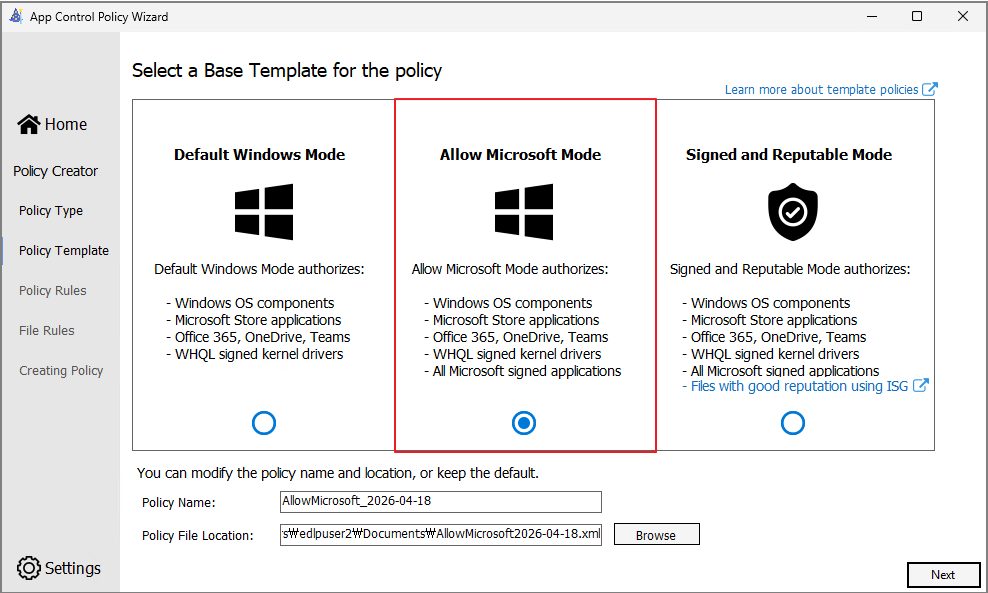Click 'Select a Base Template for the policy' title

click(287, 71)
